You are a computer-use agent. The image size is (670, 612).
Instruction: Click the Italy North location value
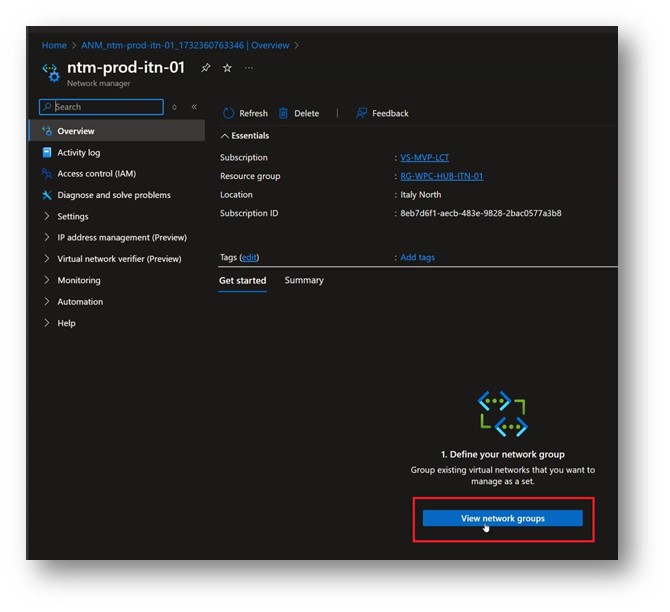(x=420, y=194)
